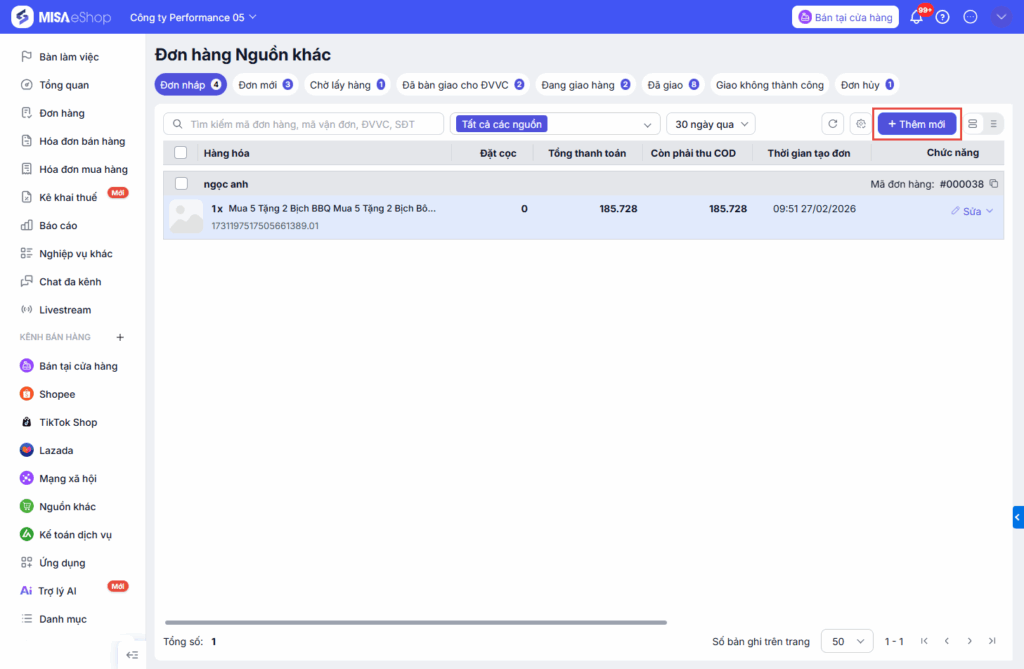Viewport: 1024px width, 669px height.
Task: Switch to the Đơn mới tab
Action: (x=264, y=85)
